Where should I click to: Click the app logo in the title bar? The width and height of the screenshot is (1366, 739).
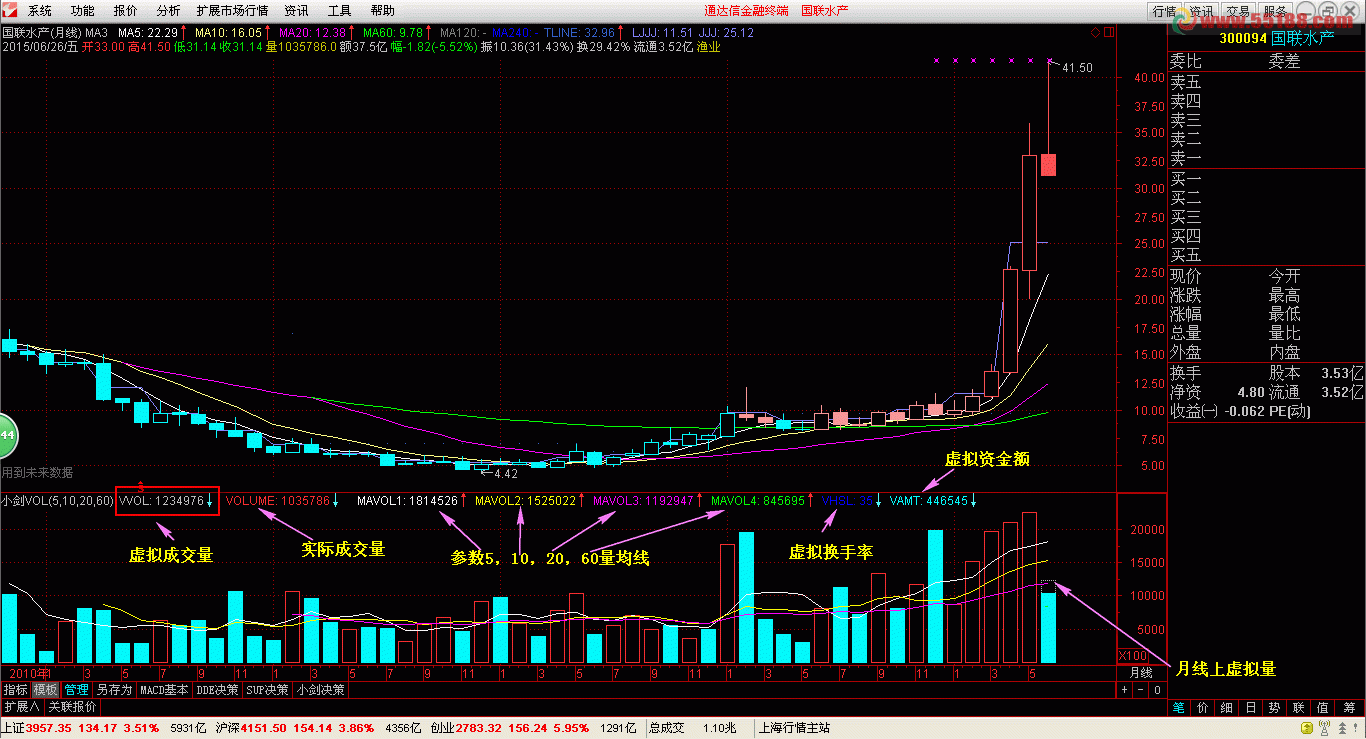point(11,10)
